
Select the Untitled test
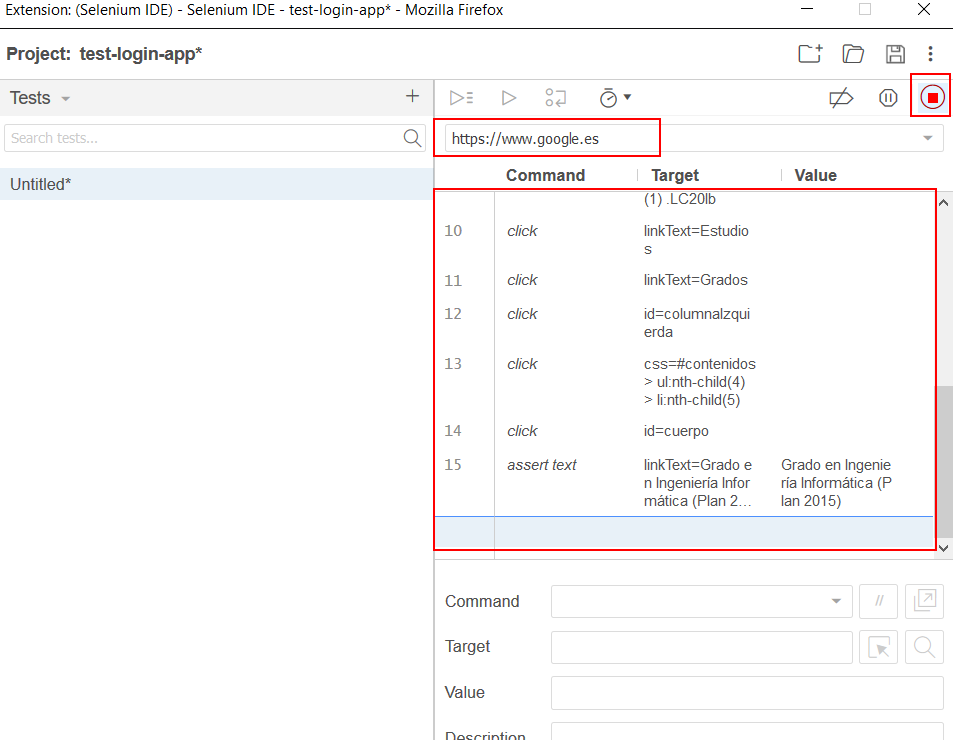40,184
